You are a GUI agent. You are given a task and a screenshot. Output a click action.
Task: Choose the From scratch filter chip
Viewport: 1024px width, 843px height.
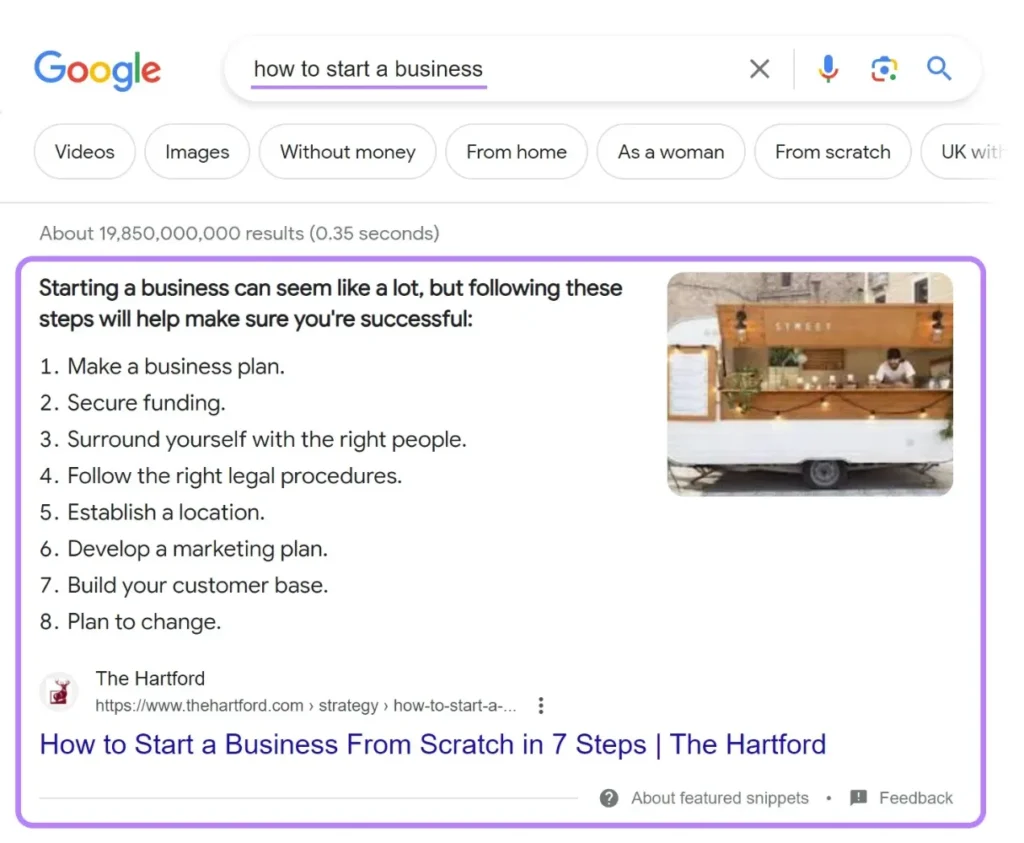(832, 152)
